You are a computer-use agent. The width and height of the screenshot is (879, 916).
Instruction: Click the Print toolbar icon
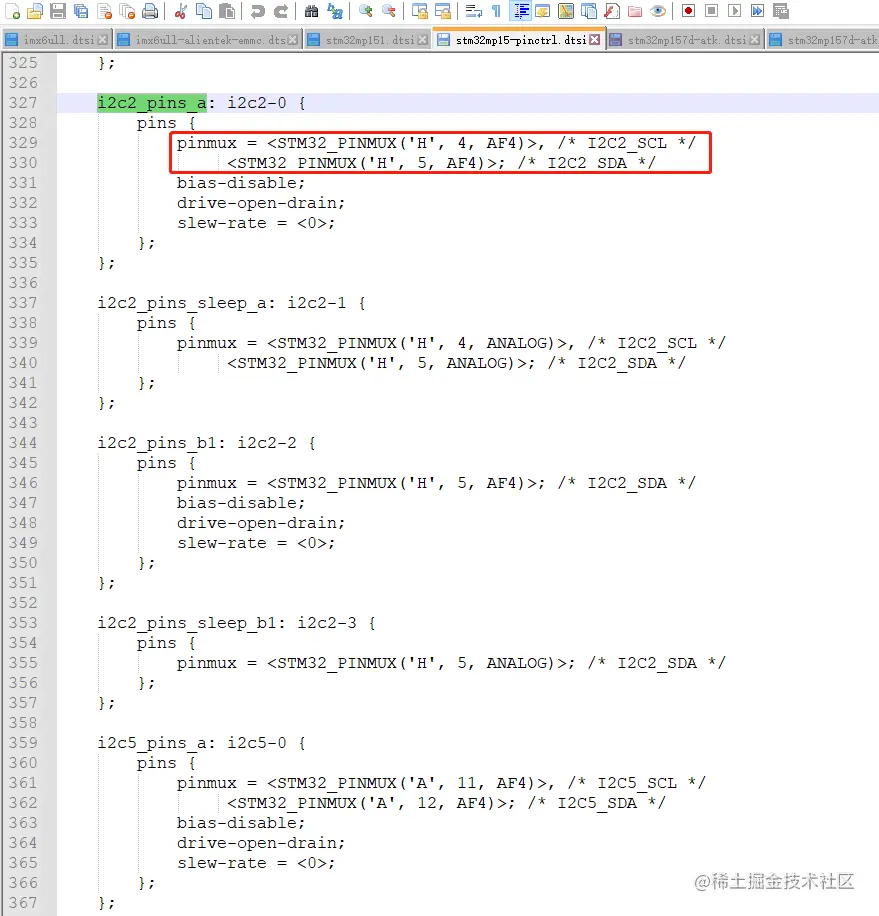point(151,11)
